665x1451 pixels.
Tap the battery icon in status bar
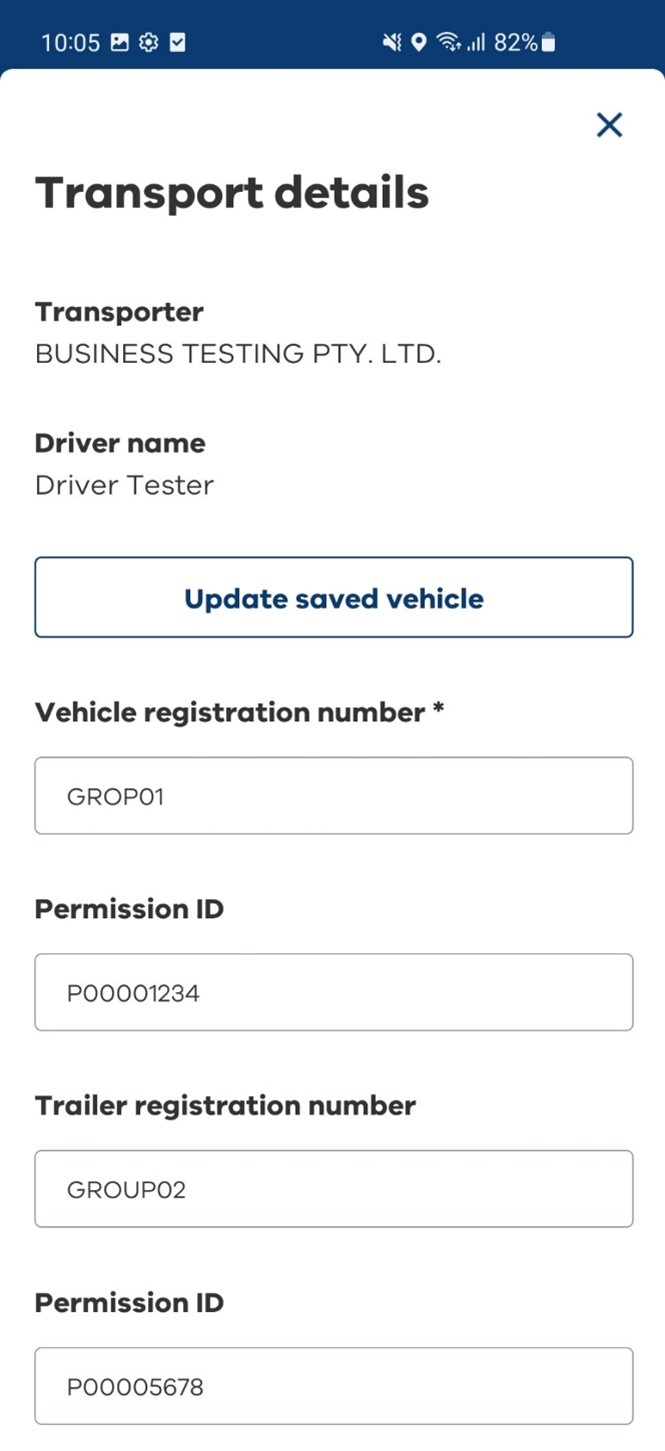coord(548,42)
